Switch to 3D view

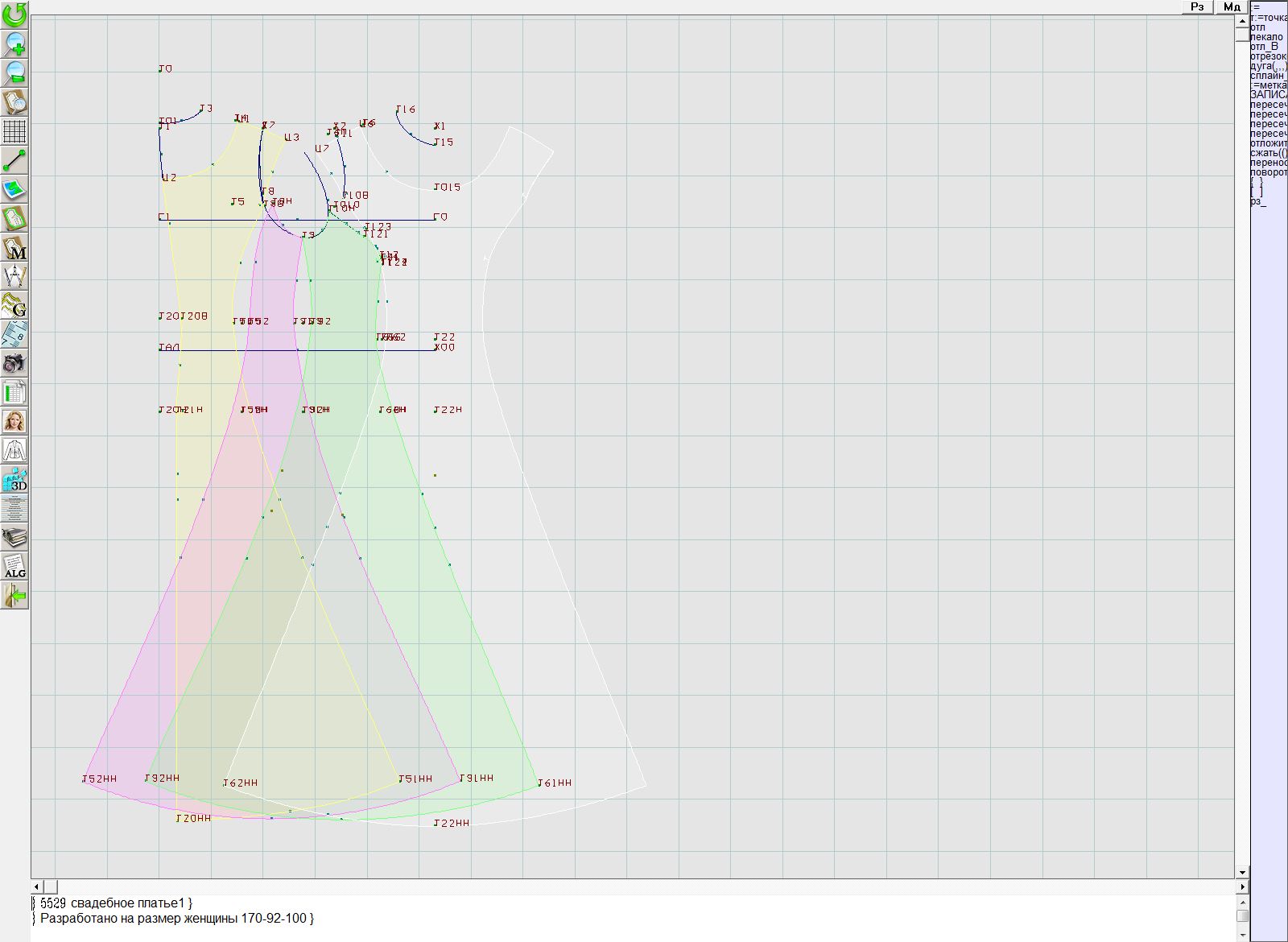coord(14,479)
